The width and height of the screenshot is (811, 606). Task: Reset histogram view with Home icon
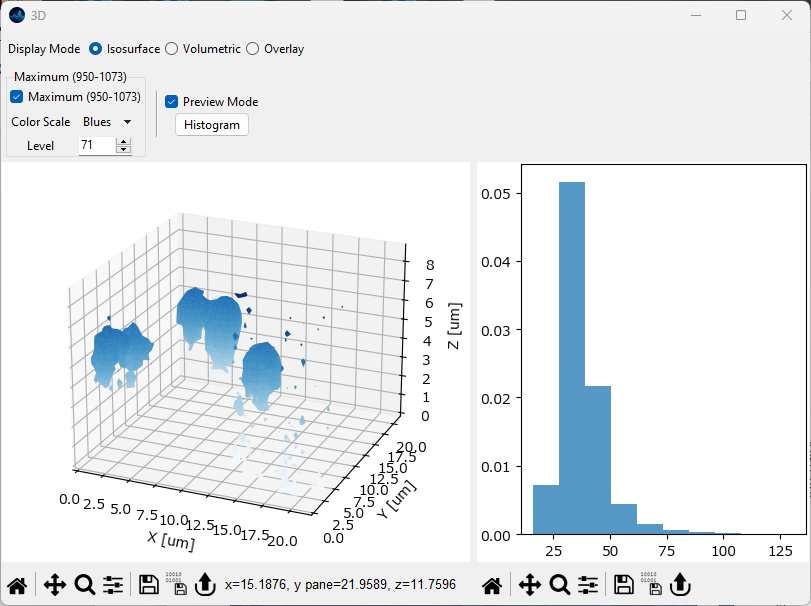(x=493, y=585)
